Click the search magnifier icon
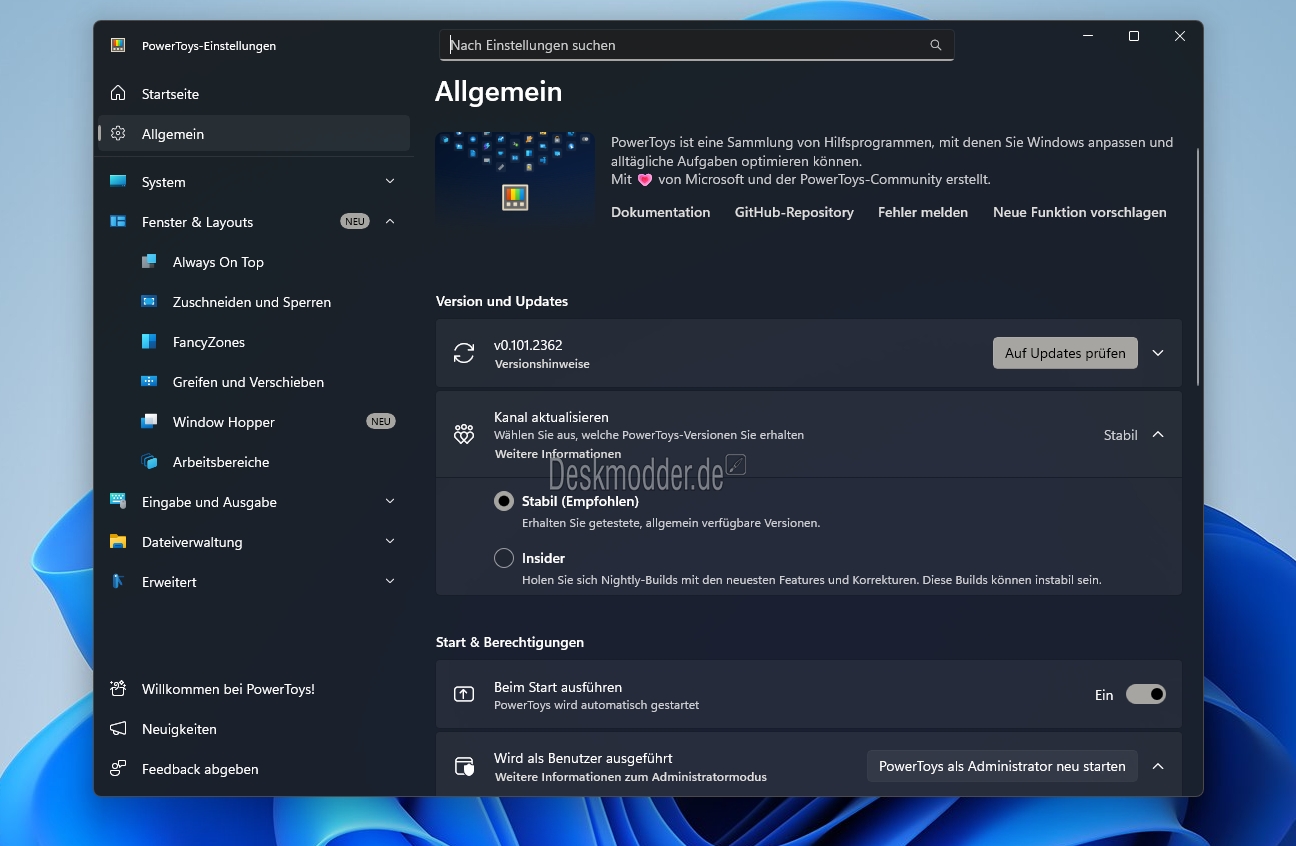 pos(936,45)
